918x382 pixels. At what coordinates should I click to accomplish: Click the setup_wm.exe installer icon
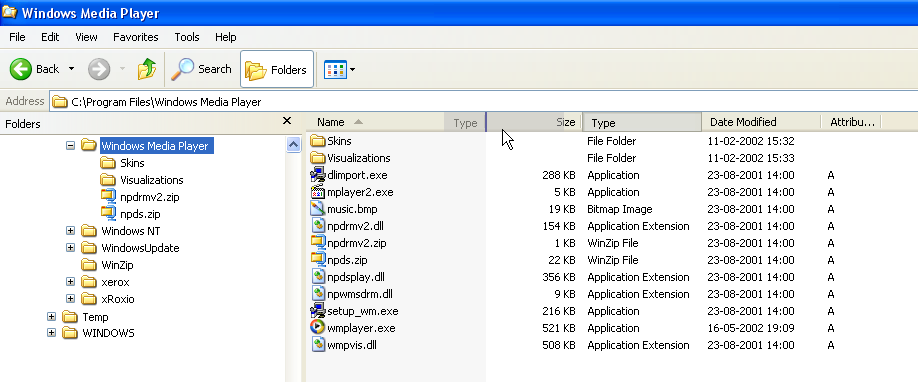click(317, 311)
